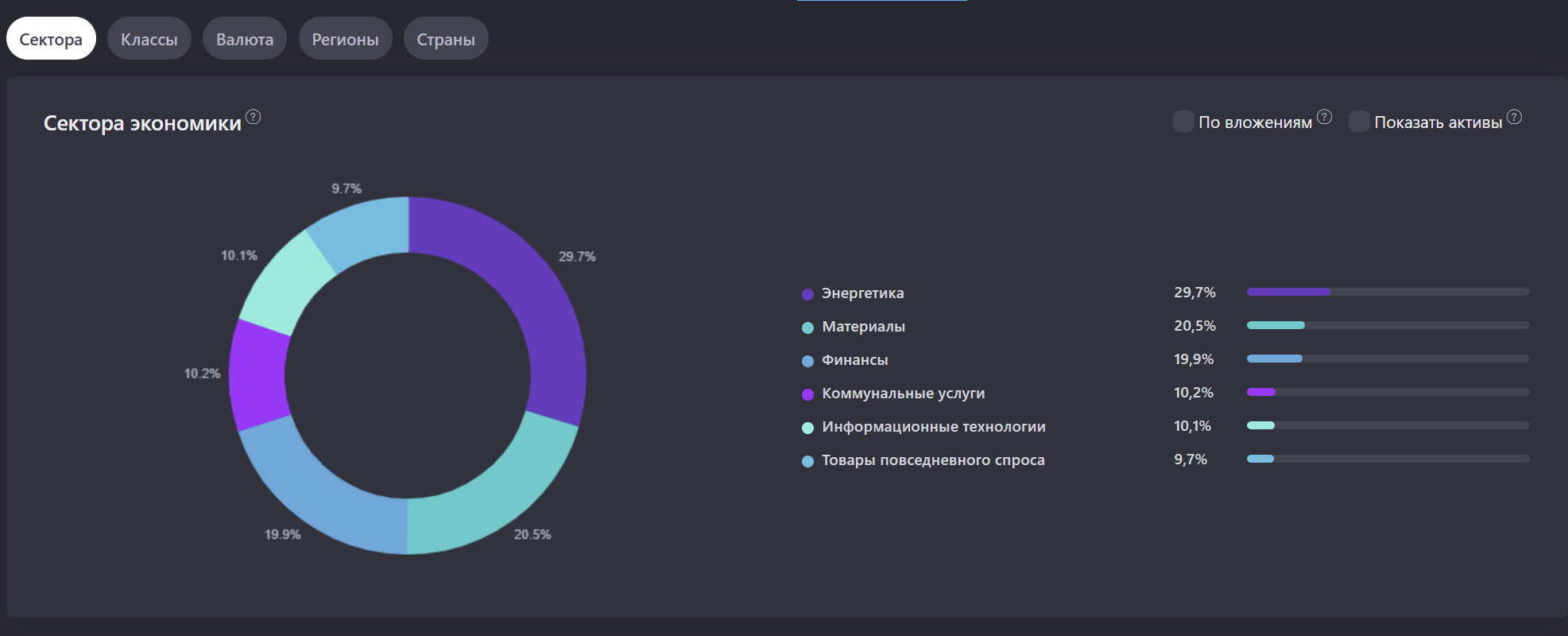Click the mint Информационные технологии legend dot

click(807, 428)
